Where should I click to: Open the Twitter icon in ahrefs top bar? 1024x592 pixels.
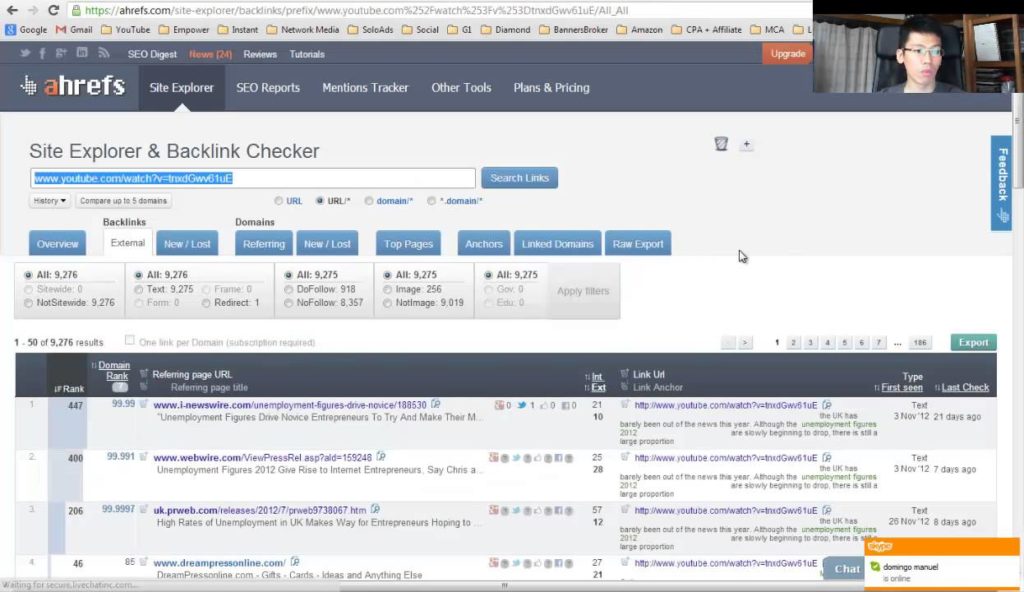(x=25, y=54)
